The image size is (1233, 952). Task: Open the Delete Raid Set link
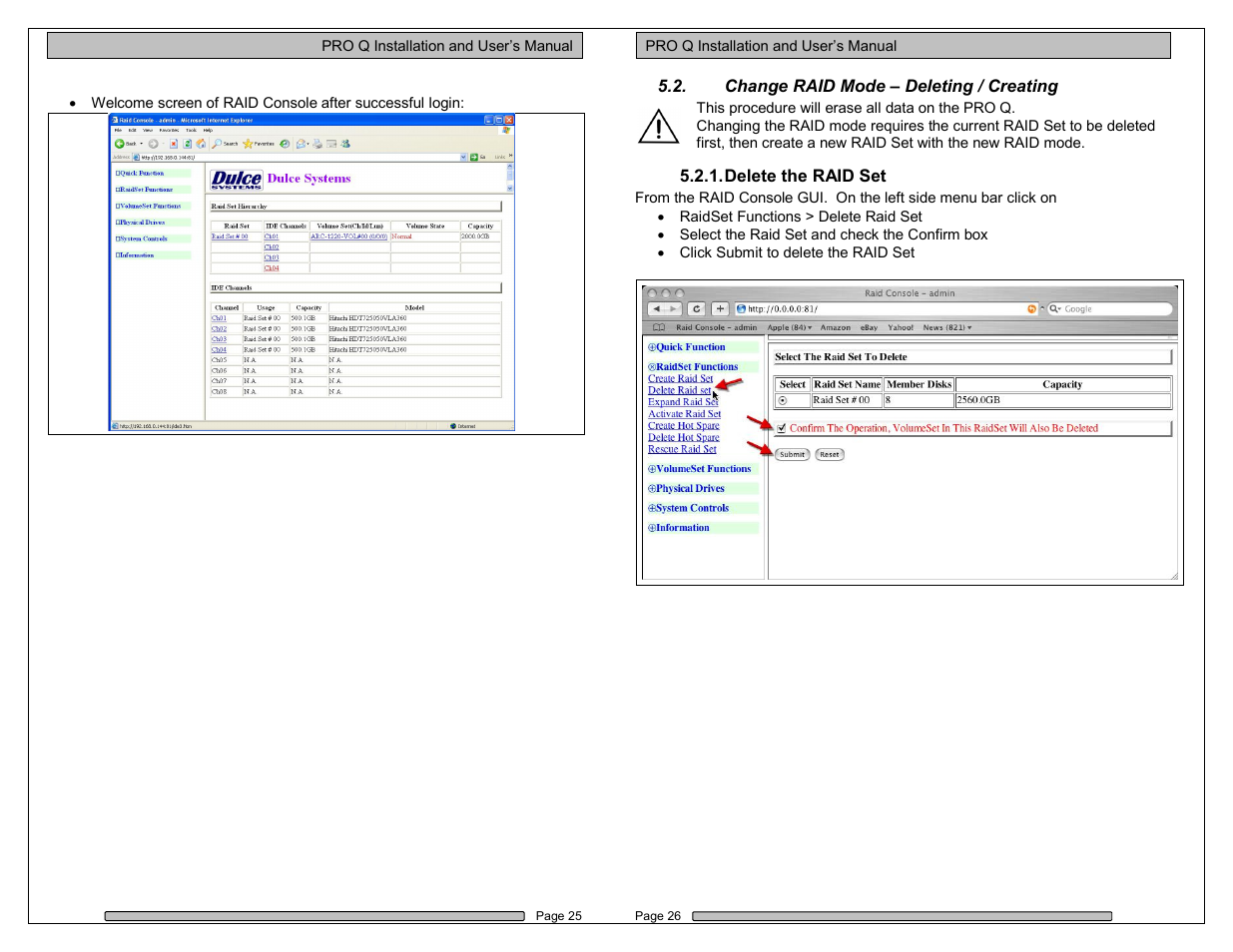(x=680, y=391)
